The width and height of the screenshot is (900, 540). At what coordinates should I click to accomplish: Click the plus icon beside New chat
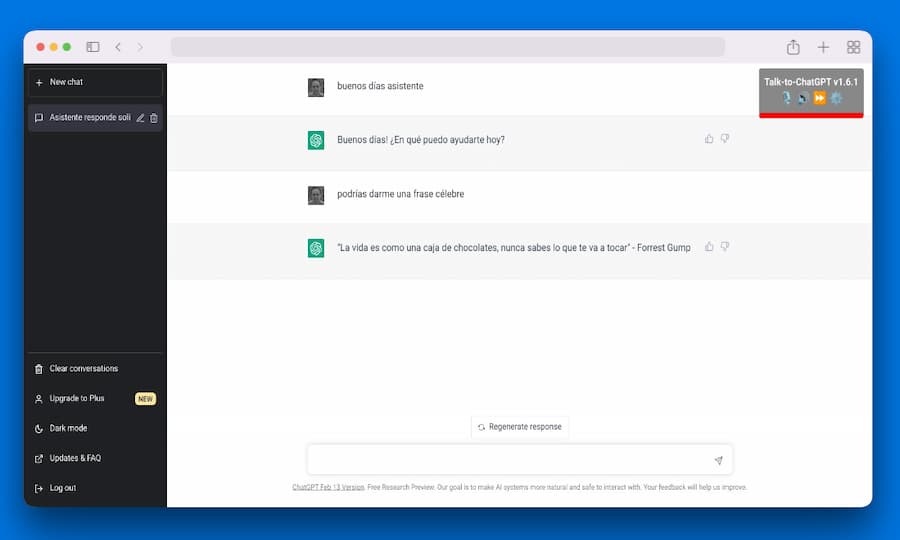(x=39, y=83)
